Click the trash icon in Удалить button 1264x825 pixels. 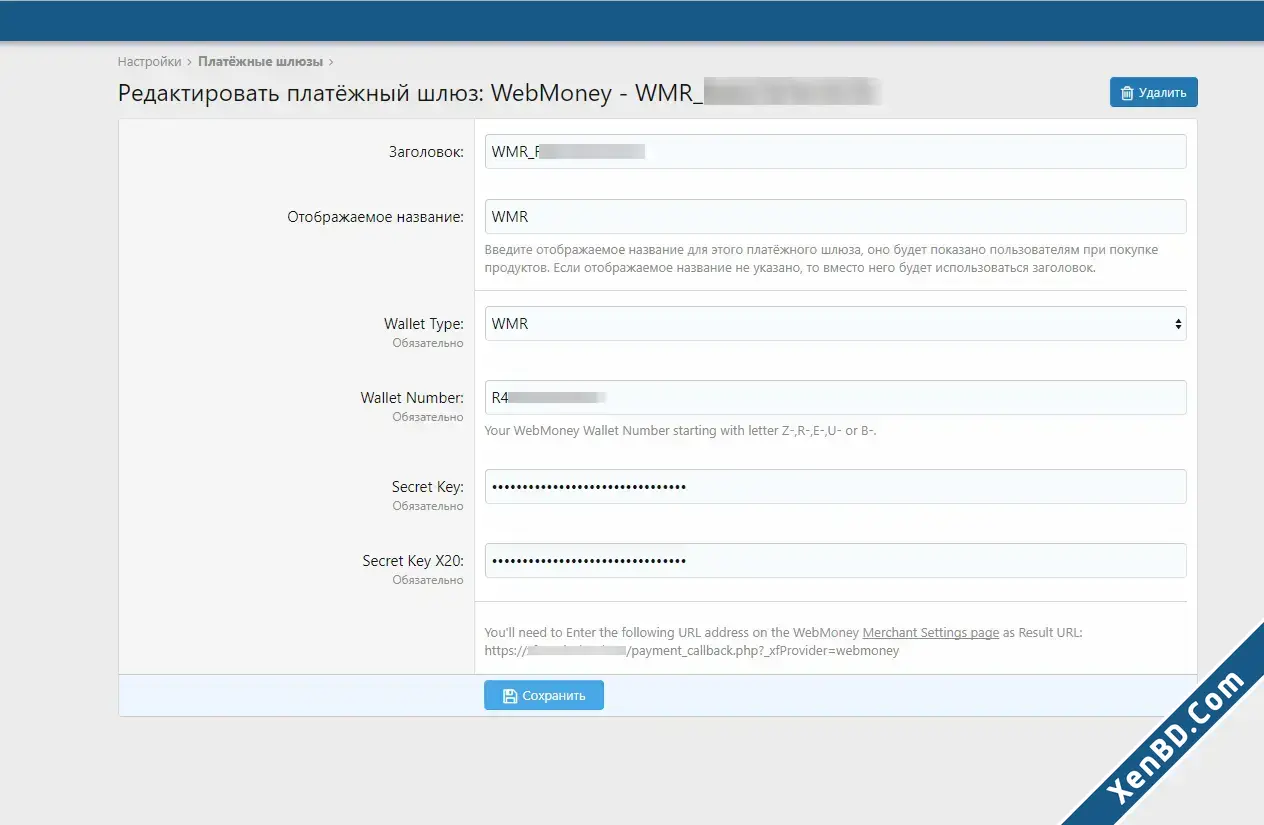(x=1127, y=93)
